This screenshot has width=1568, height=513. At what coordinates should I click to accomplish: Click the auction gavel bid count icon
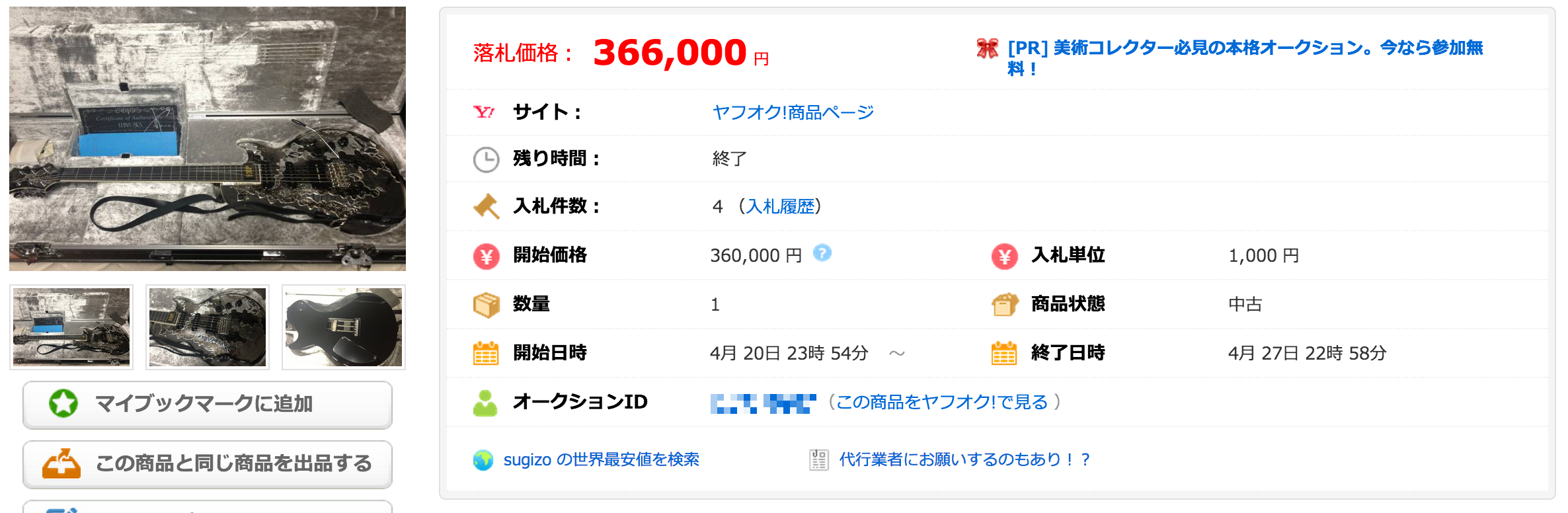486,206
